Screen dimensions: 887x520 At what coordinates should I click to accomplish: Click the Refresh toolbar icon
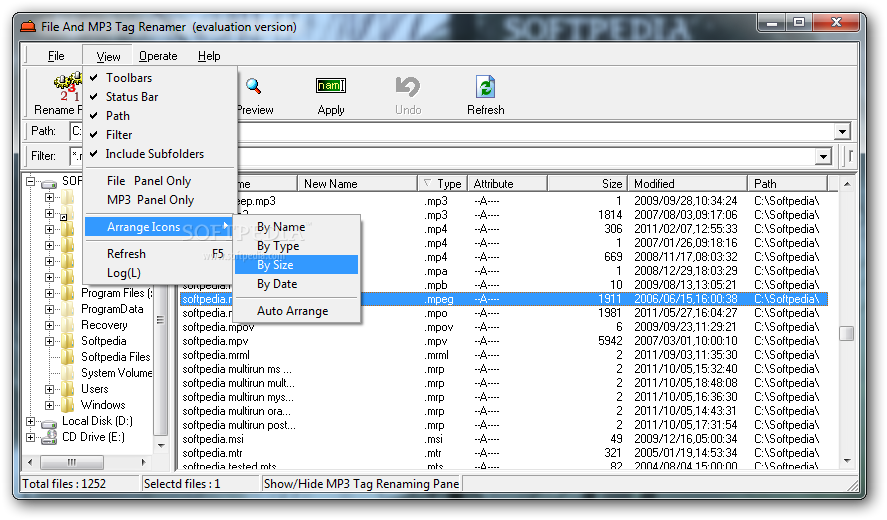(486, 87)
